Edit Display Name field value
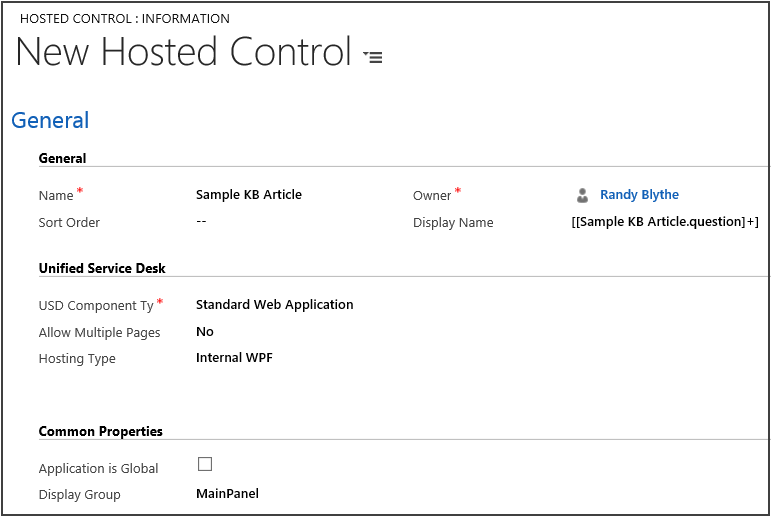The image size is (771, 517). pos(665,222)
